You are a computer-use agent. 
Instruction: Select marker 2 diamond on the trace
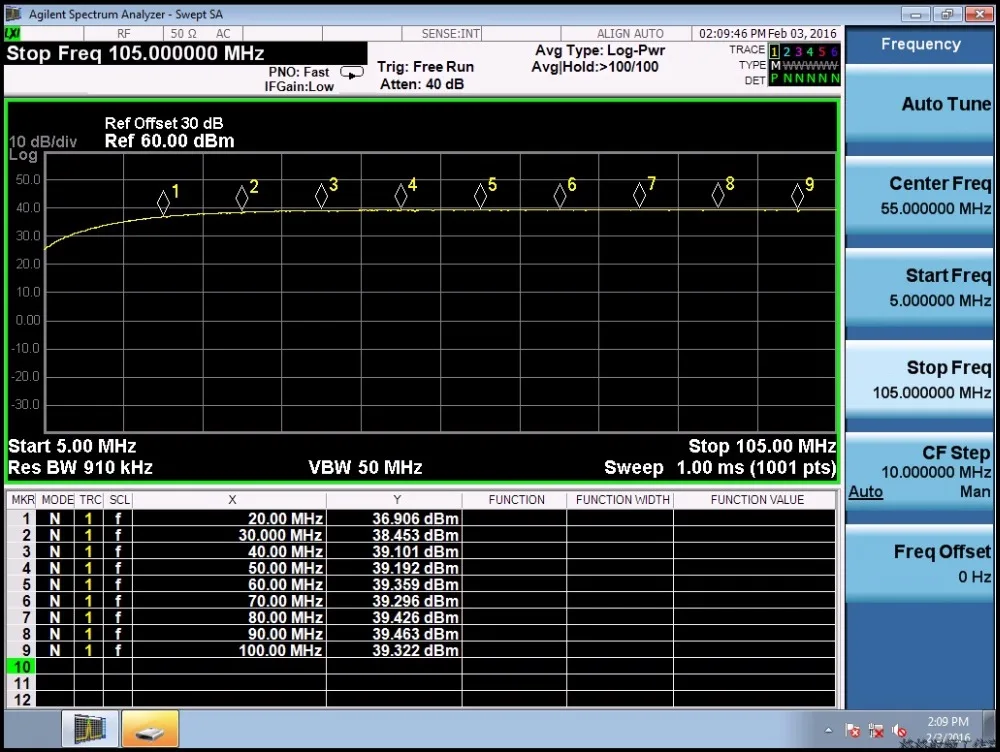(242, 198)
